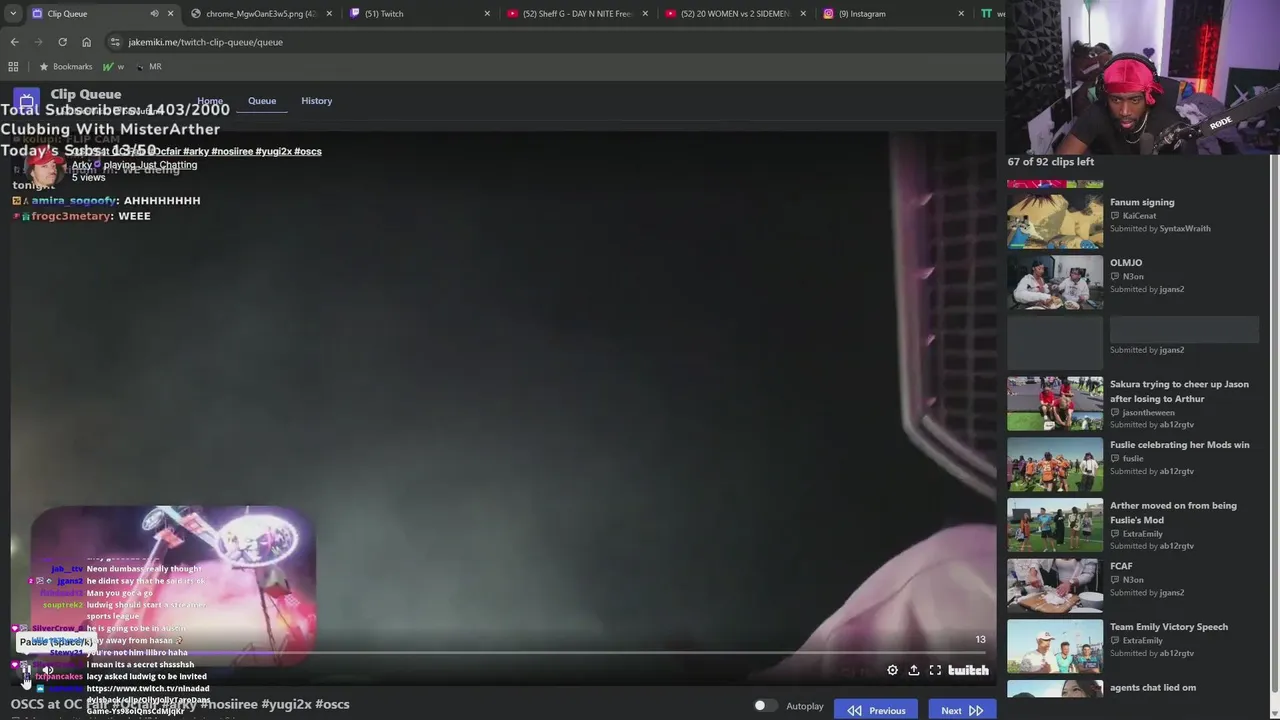Select Sakura trying to cheer up Jason thumbnail
The image size is (1280, 720).
tap(1055, 403)
